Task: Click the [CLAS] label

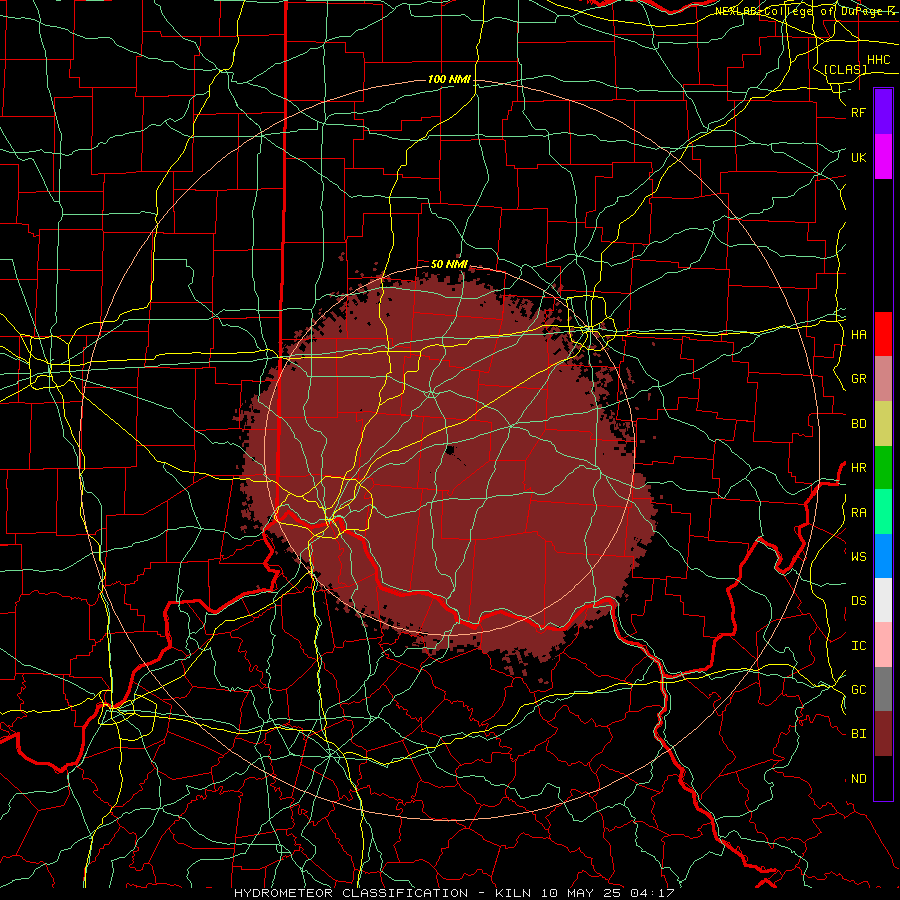Action: [x=845, y=69]
